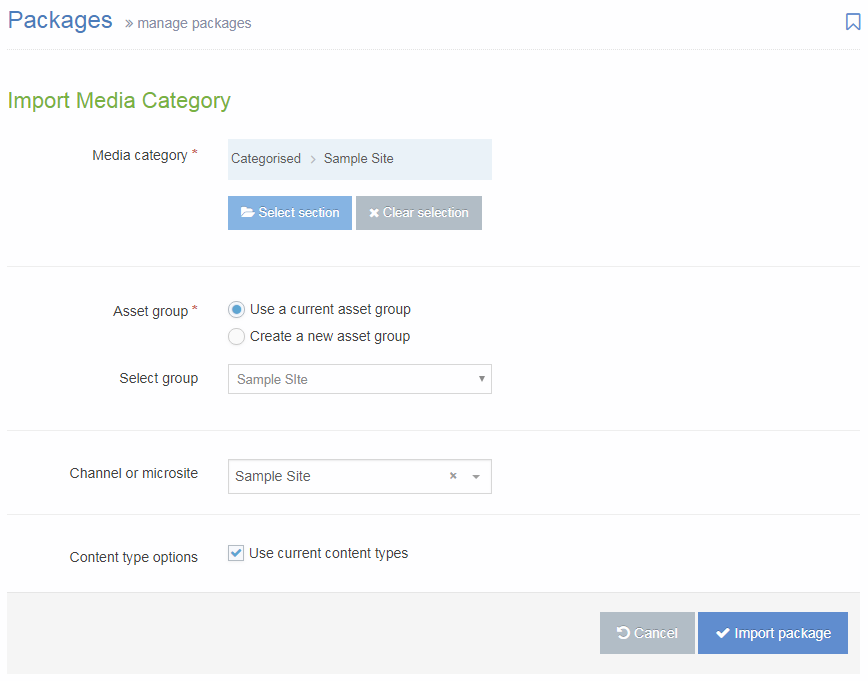This screenshot has width=868, height=681.
Task: Cancel the media category import
Action: click(647, 632)
